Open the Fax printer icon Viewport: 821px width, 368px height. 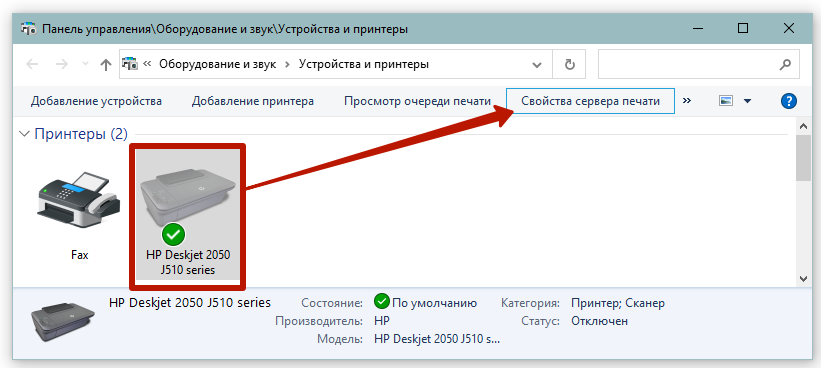pyautogui.click(x=80, y=199)
